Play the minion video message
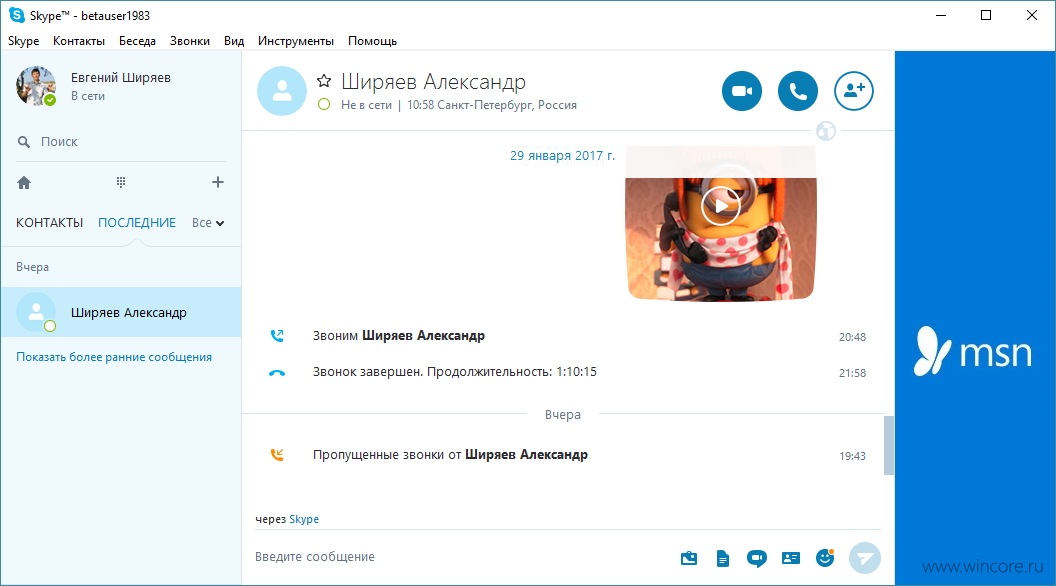The width and height of the screenshot is (1056, 586). [x=721, y=205]
